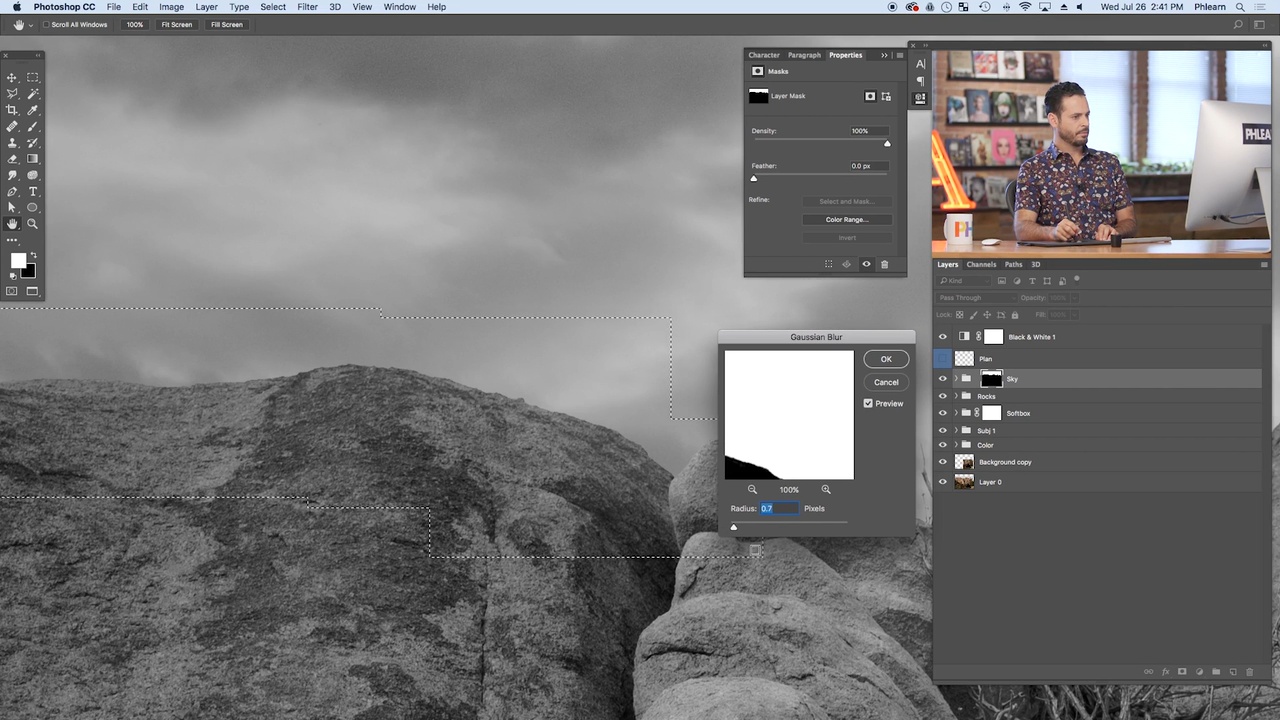1280x720 pixels.
Task: Expand the Sky group
Action: (956, 379)
